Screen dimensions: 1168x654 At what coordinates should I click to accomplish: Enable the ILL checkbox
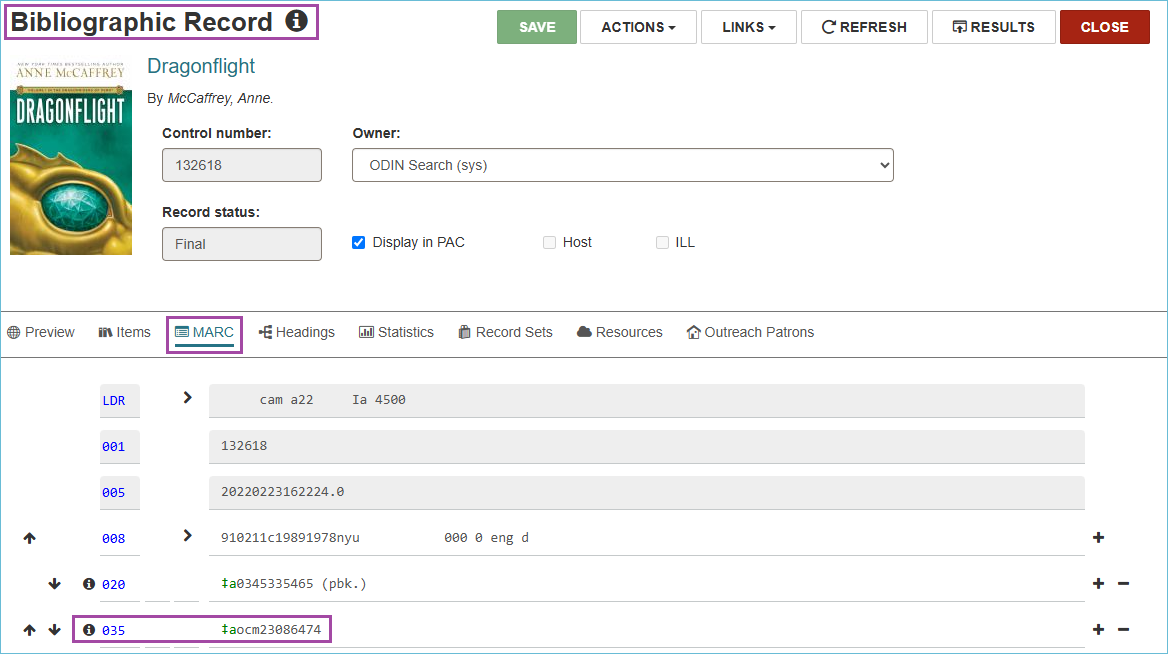(x=662, y=243)
